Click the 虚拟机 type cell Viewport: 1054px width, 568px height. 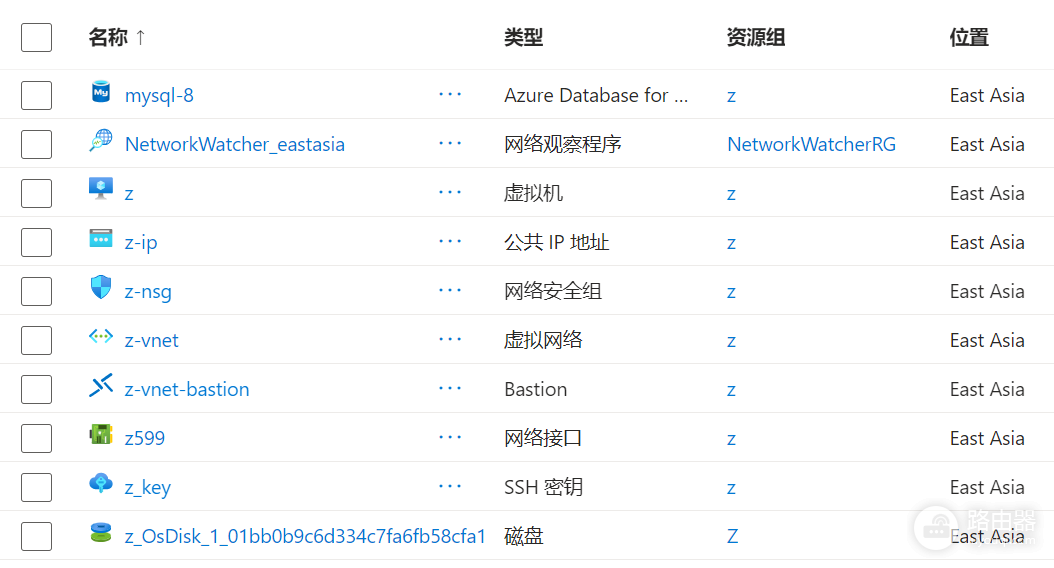click(533, 194)
